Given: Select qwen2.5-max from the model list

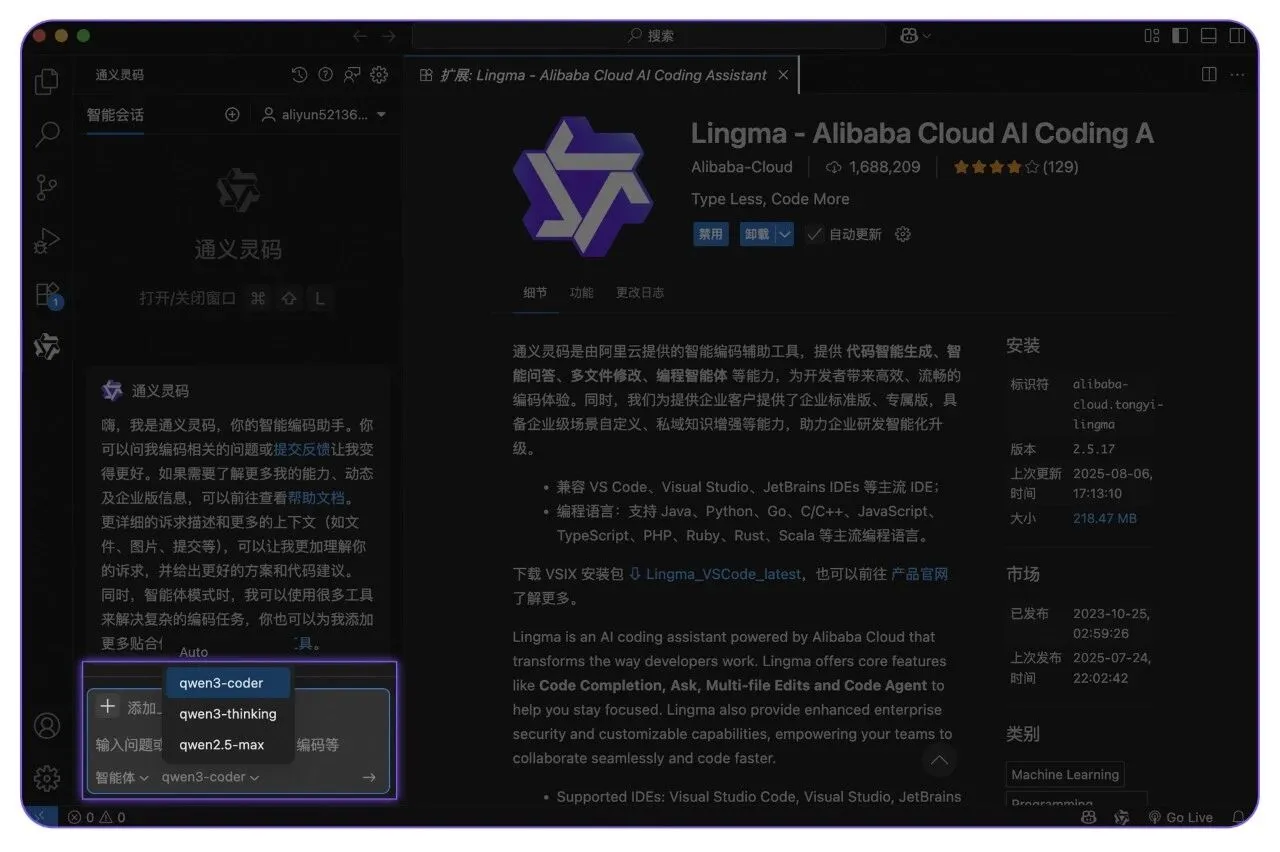Looking at the screenshot, I should coord(228,745).
